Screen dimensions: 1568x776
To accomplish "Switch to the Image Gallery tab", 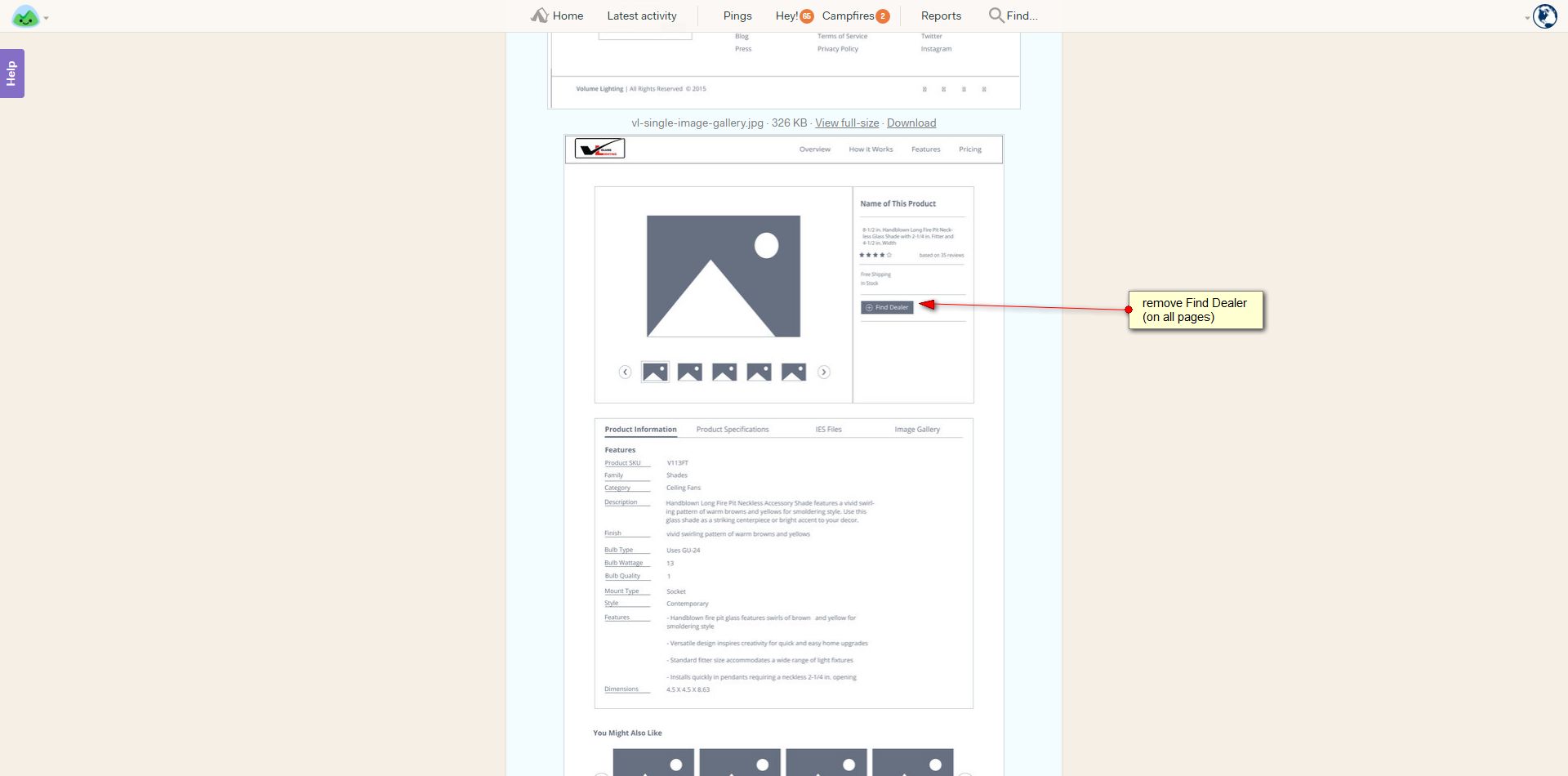I will click(x=917, y=430).
